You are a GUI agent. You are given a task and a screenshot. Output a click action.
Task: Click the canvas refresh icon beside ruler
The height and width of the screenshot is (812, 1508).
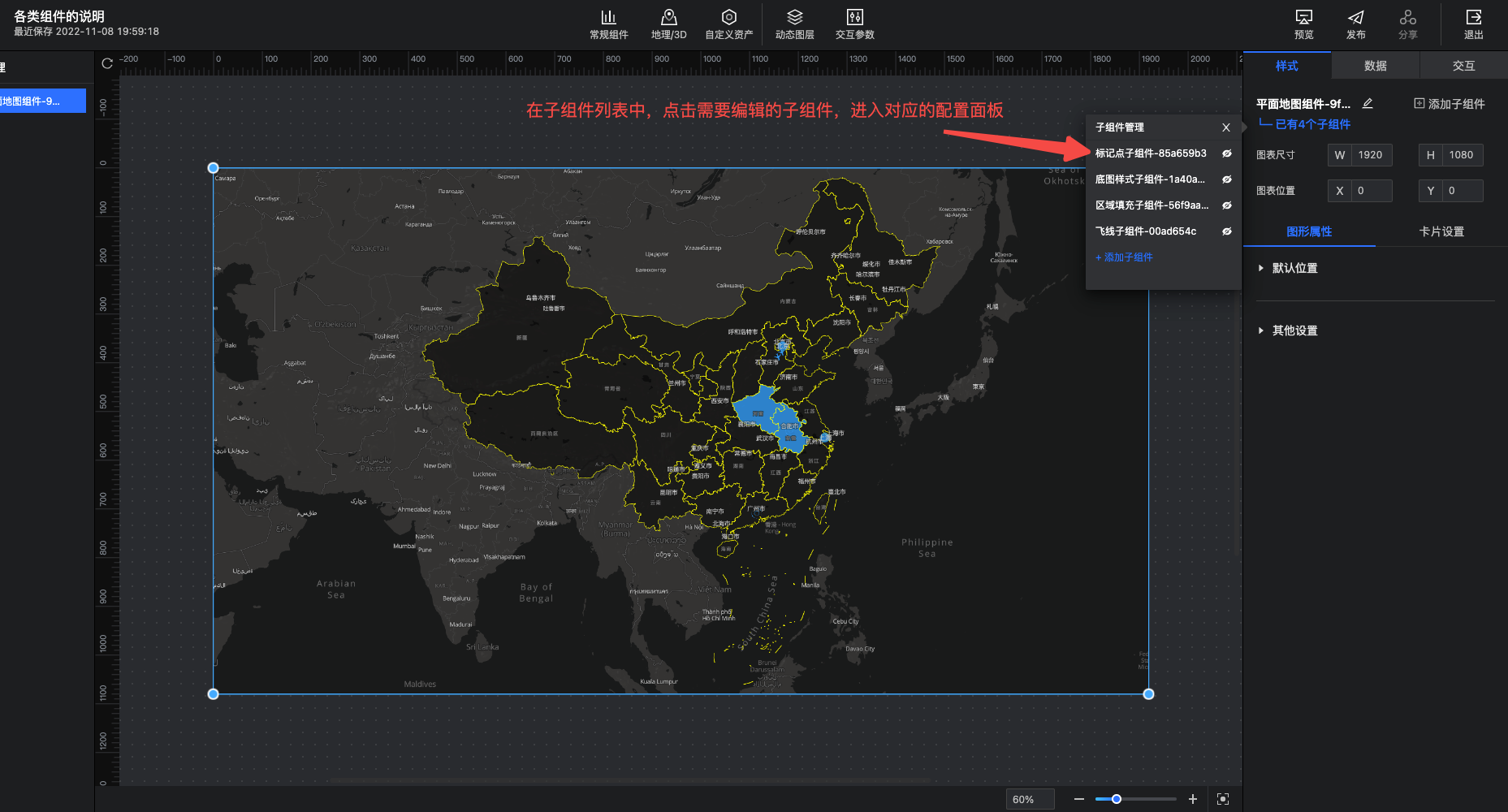tap(107, 63)
